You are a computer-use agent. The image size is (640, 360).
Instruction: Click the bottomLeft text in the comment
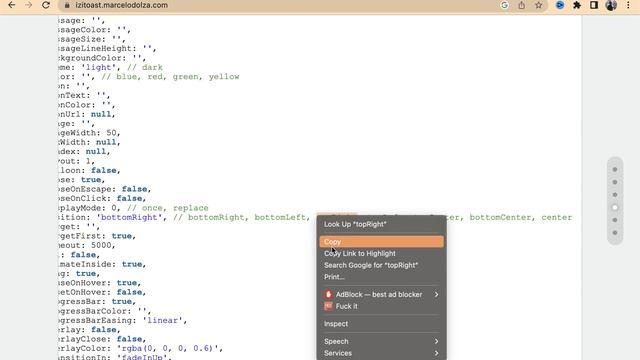coord(280,217)
